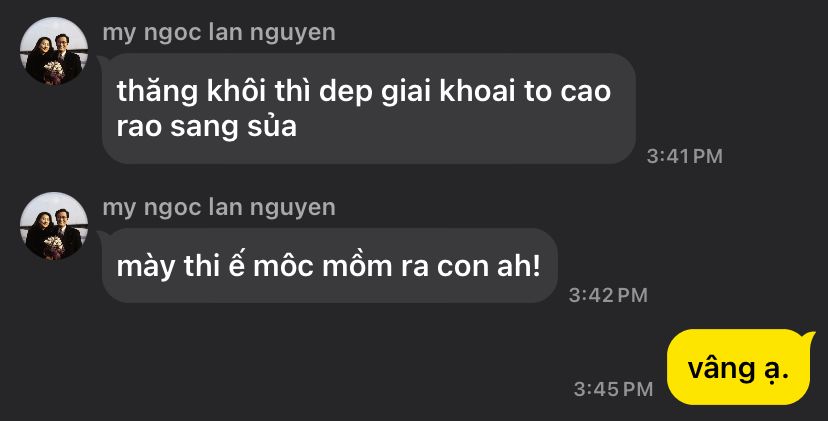Click the 3:42 PM timestamp
Screen dimensions: 828x421
click(x=608, y=295)
